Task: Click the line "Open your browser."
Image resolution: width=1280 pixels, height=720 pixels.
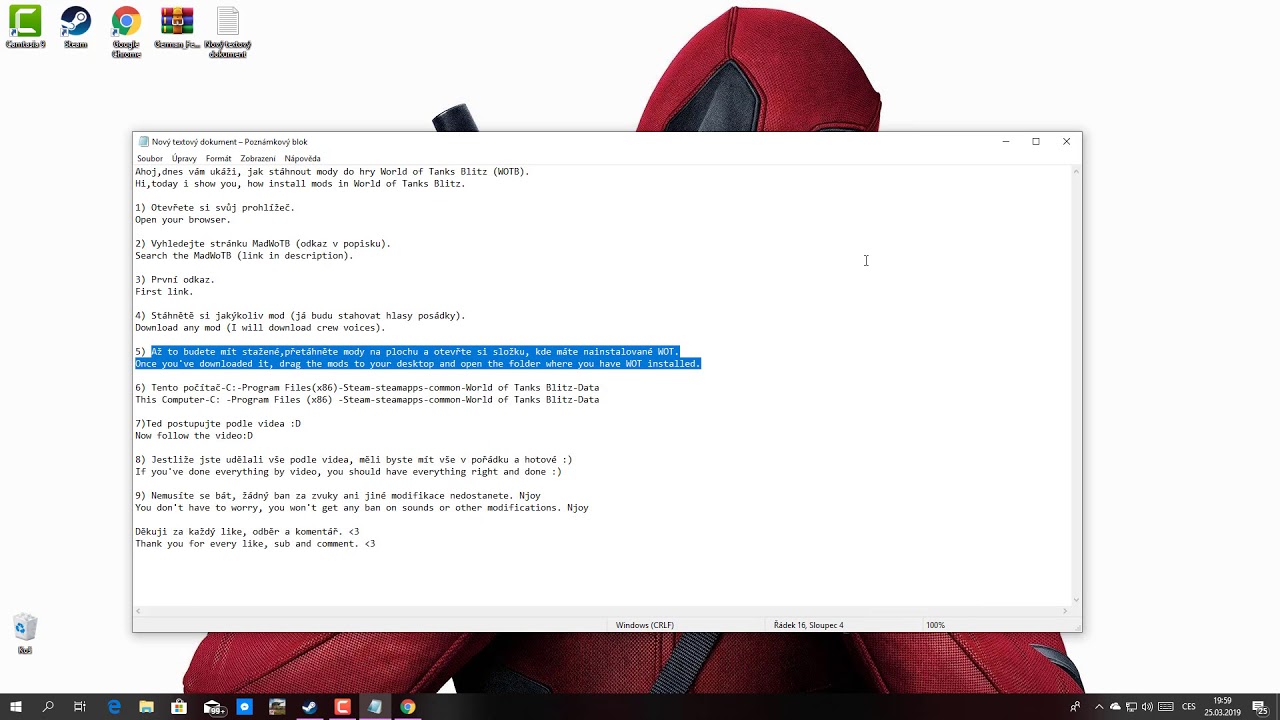Action: click(183, 220)
